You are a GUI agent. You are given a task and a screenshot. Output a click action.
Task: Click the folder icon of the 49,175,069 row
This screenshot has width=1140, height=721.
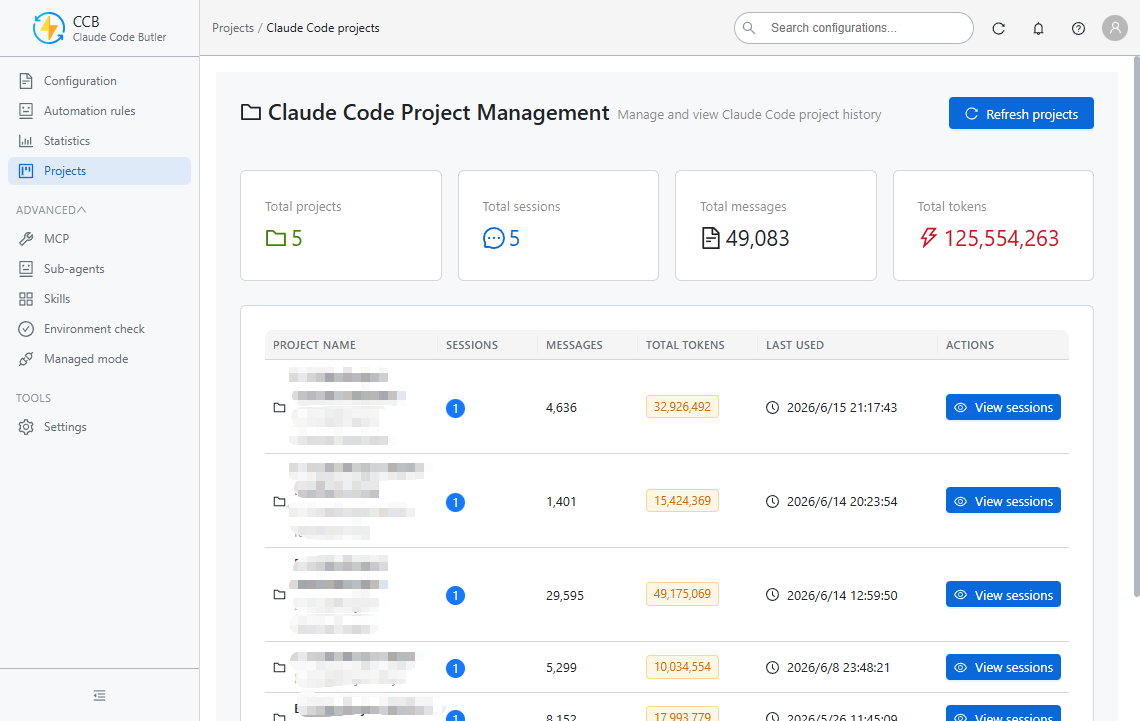coord(279,595)
